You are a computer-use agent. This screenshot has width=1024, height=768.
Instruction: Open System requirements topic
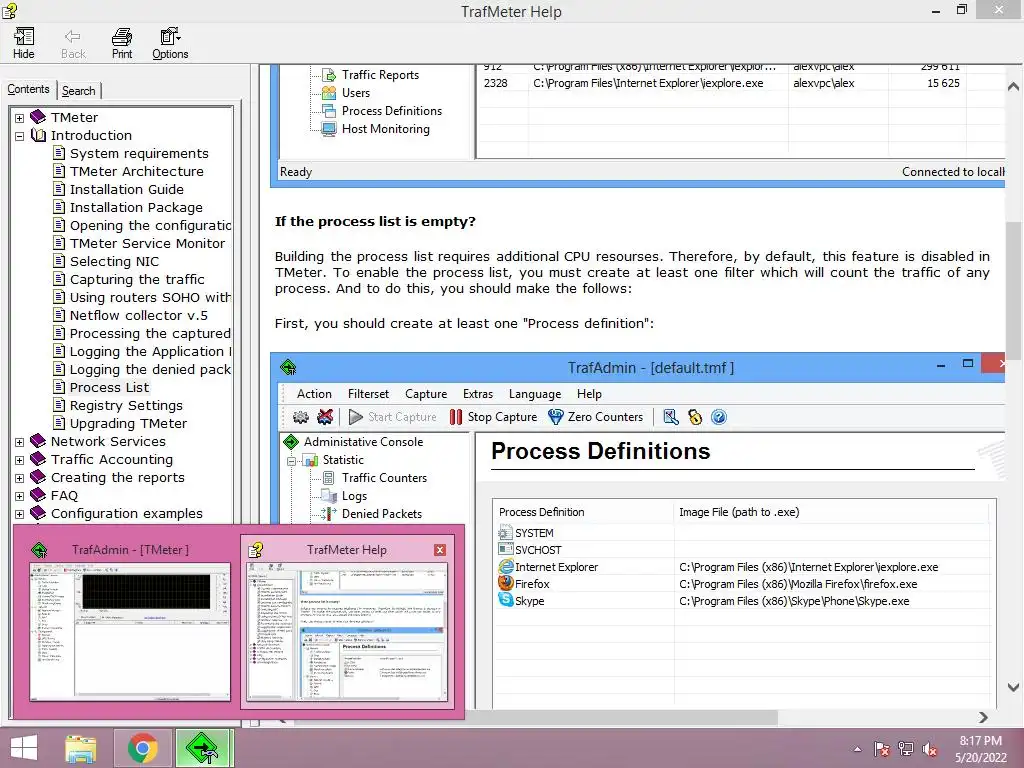point(139,153)
